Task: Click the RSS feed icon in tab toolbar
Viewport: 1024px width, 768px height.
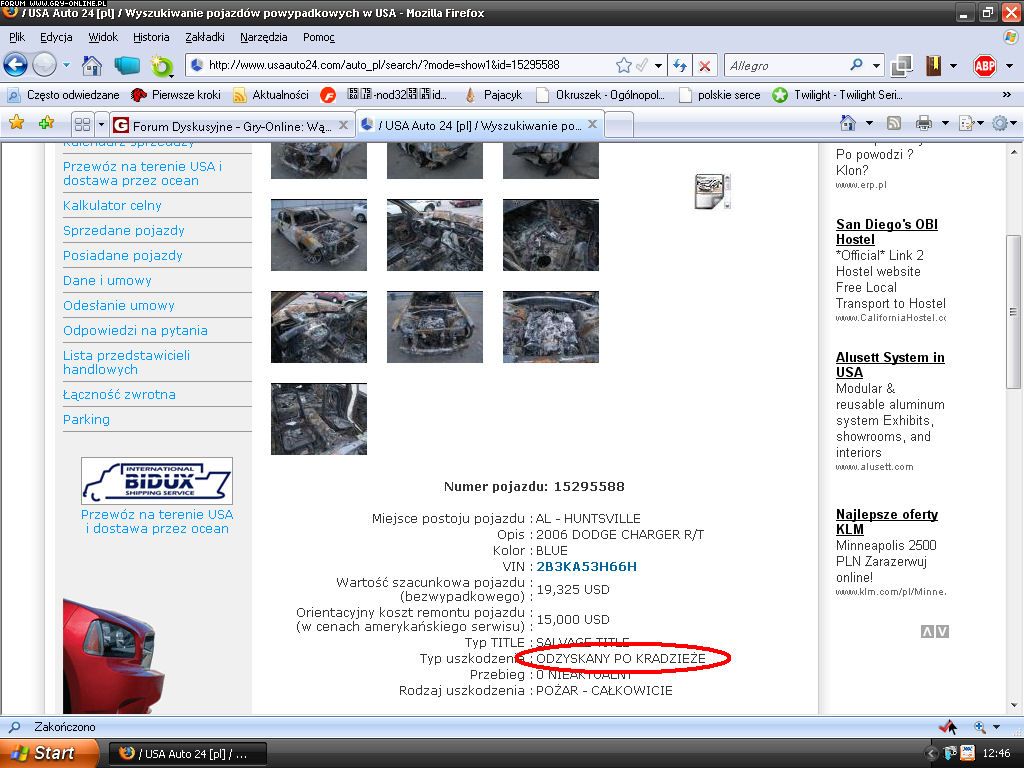Action: coord(894,123)
